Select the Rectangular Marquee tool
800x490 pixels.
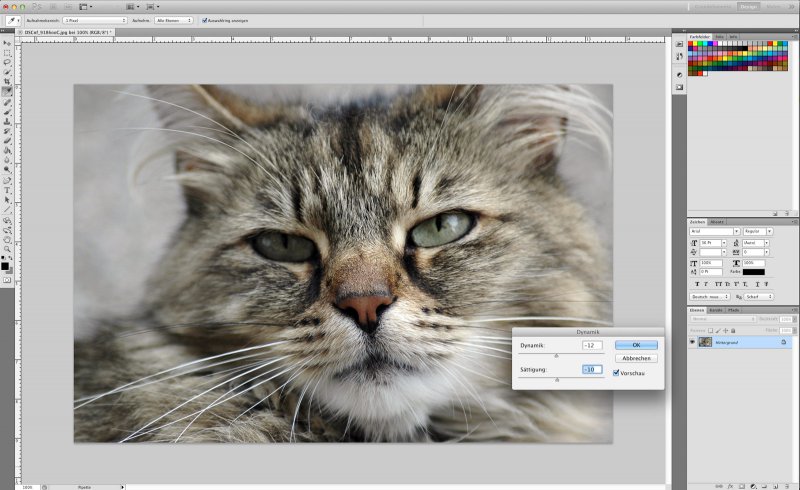(x=7, y=53)
